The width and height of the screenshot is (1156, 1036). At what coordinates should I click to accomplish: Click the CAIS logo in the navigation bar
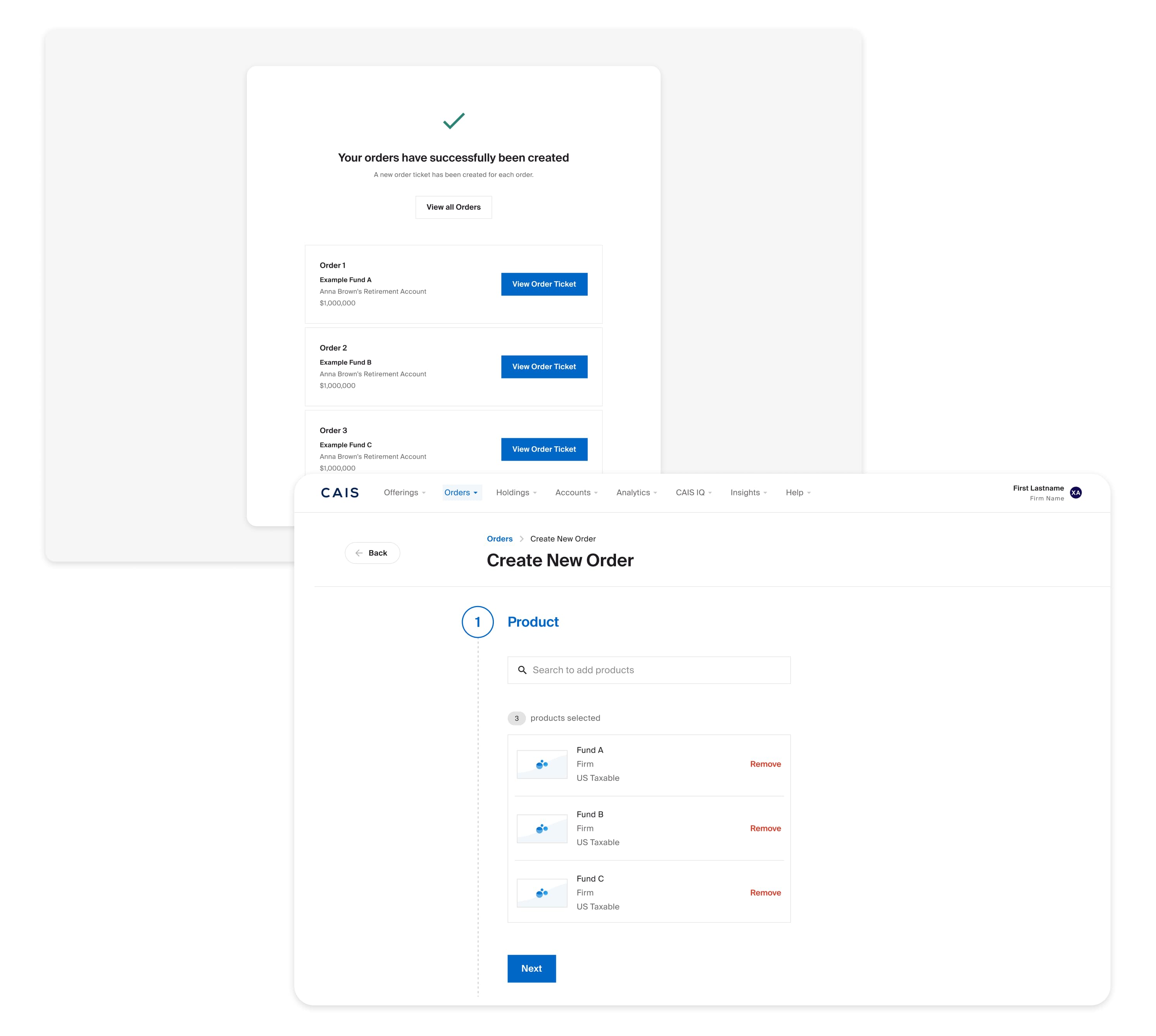click(340, 493)
